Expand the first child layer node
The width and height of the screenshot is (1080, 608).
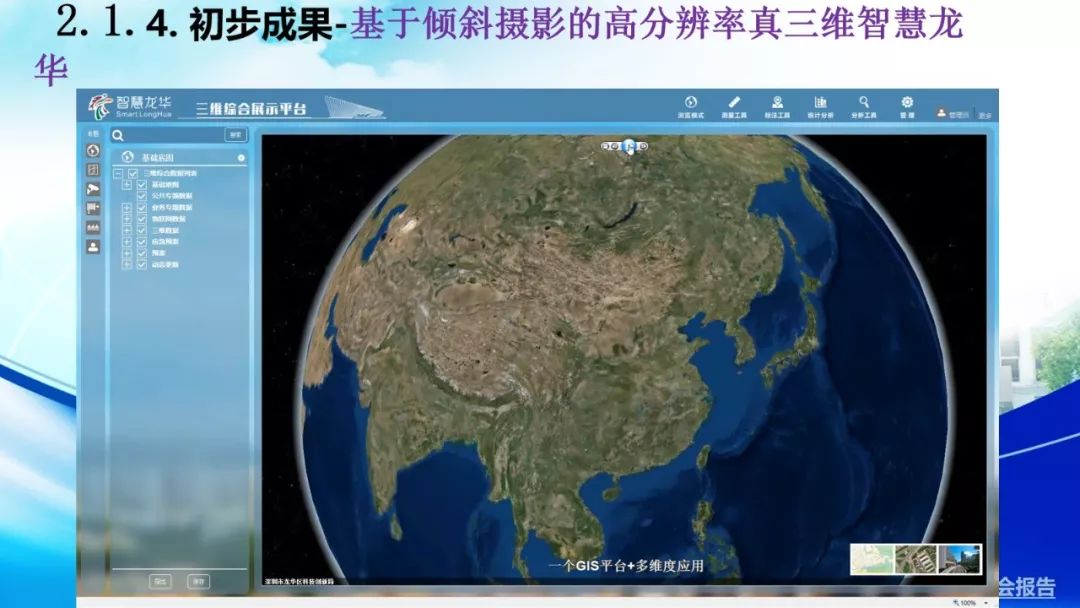click(x=127, y=185)
